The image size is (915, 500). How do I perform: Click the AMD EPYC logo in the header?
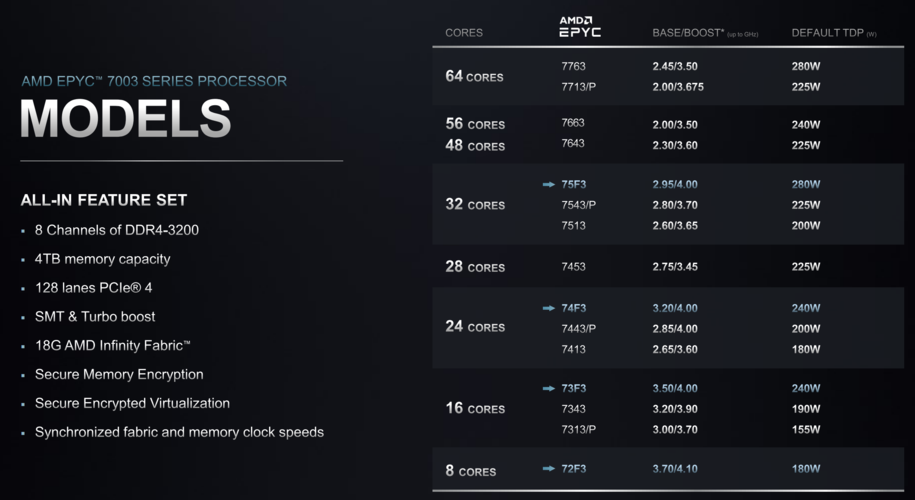580,28
